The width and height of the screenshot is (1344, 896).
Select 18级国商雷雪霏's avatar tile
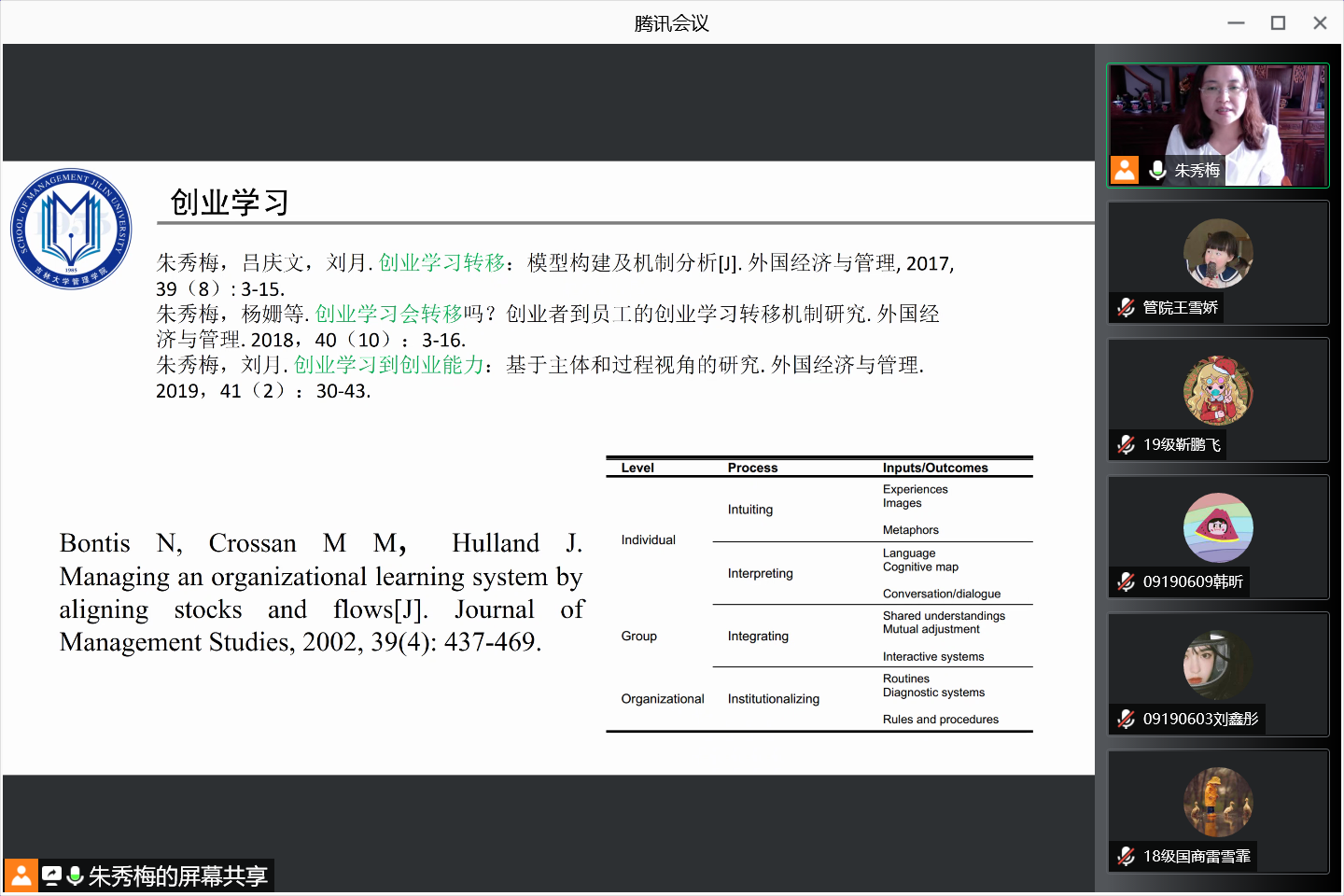pyautogui.click(x=1218, y=802)
